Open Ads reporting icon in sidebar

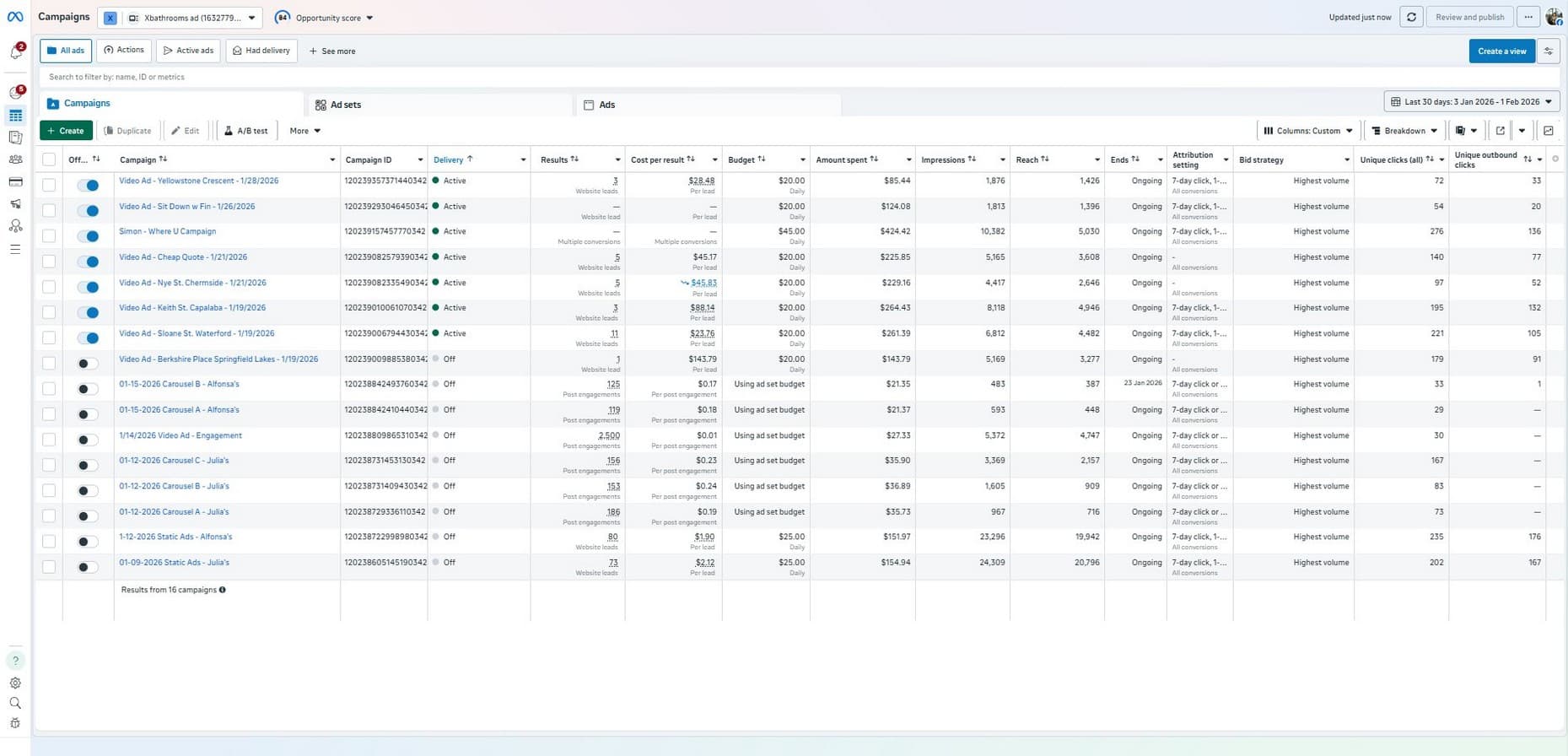tap(15, 138)
